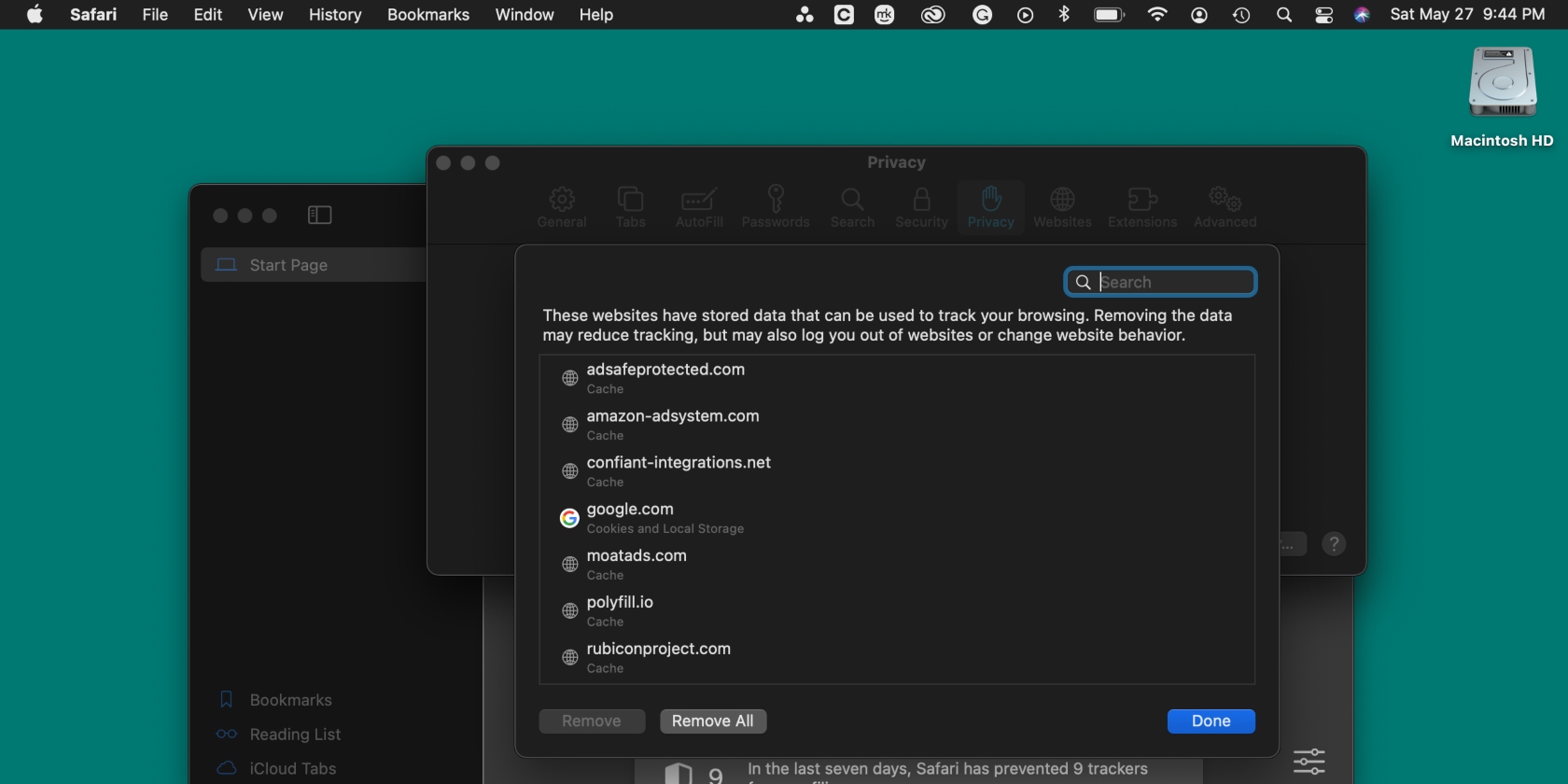
Task: Select rubiconproject.com in the list
Action: click(897, 658)
